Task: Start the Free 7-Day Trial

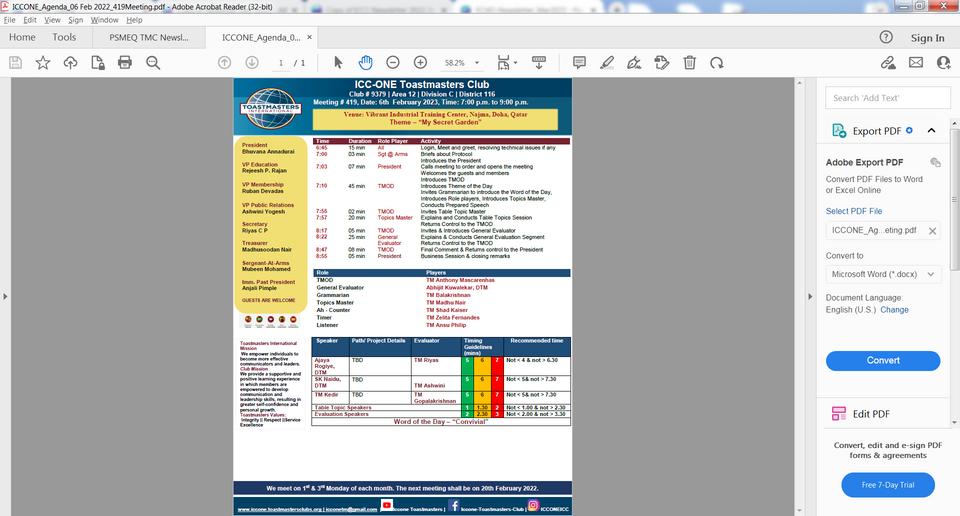Action: pyautogui.click(x=888, y=485)
